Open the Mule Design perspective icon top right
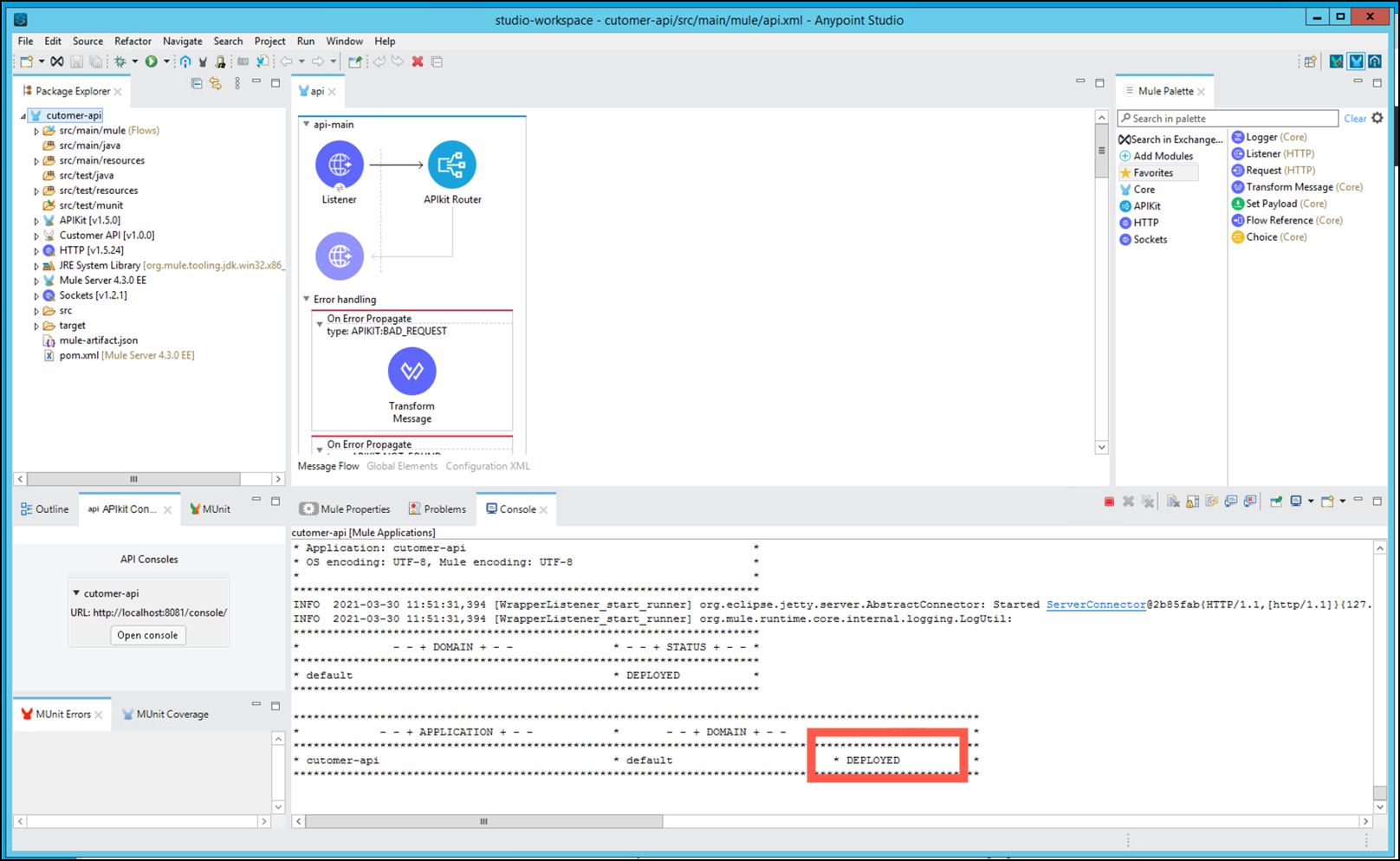Image resolution: width=1400 pixels, height=861 pixels. pyautogui.click(x=1356, y=61)
